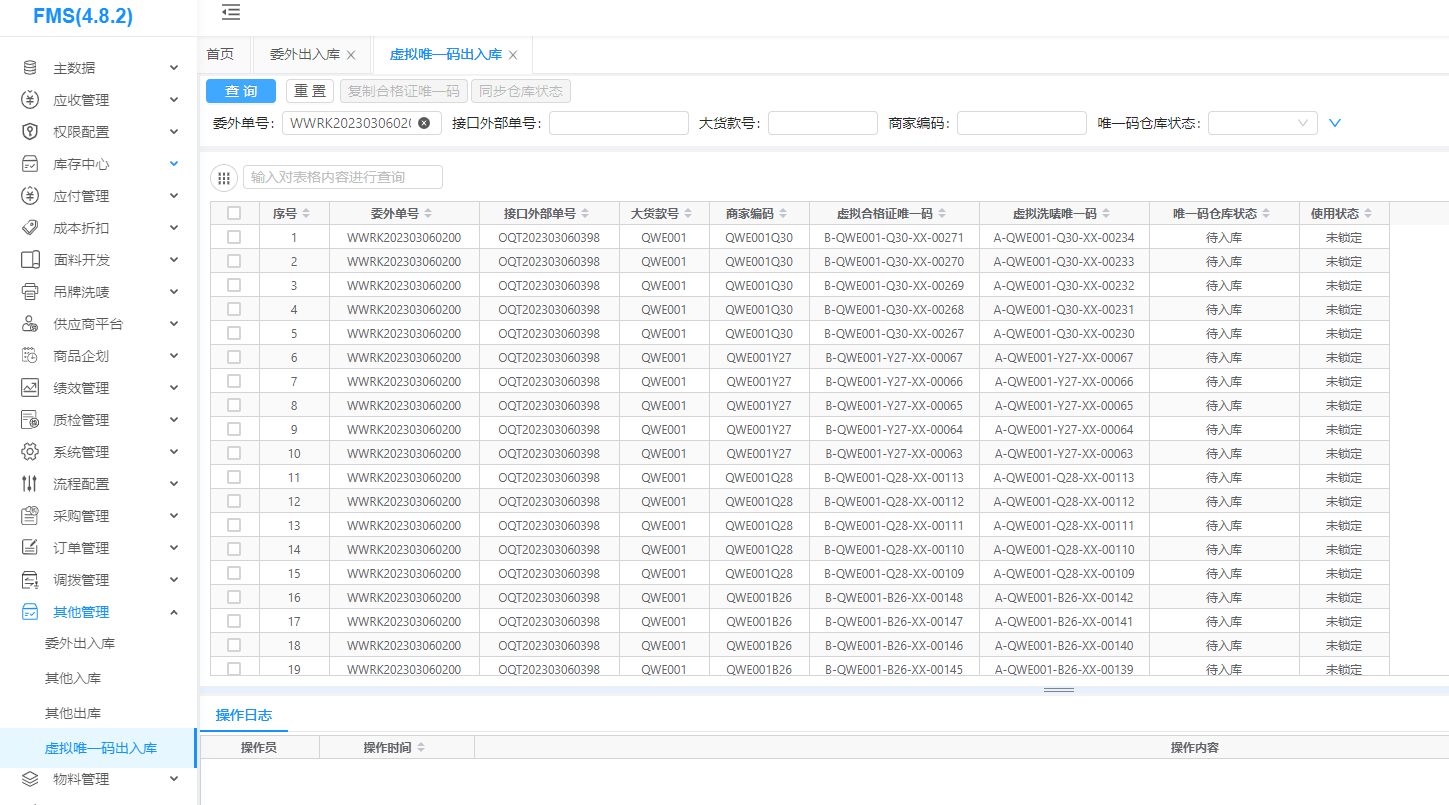Click the 流程配置 sliders icon
Viewport: 1449px width, 805px height.
tap(30, 484)
